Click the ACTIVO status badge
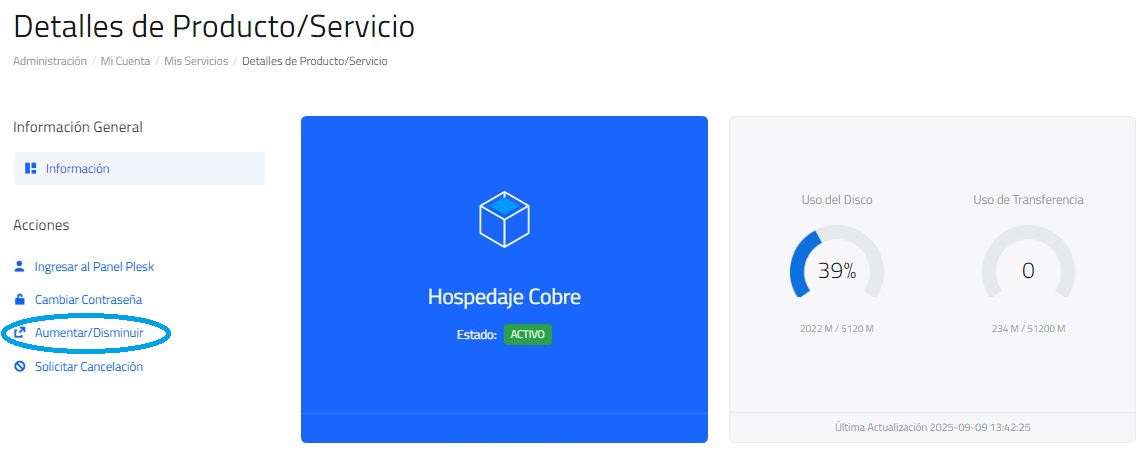1143x452 pixels. point(528,335)
